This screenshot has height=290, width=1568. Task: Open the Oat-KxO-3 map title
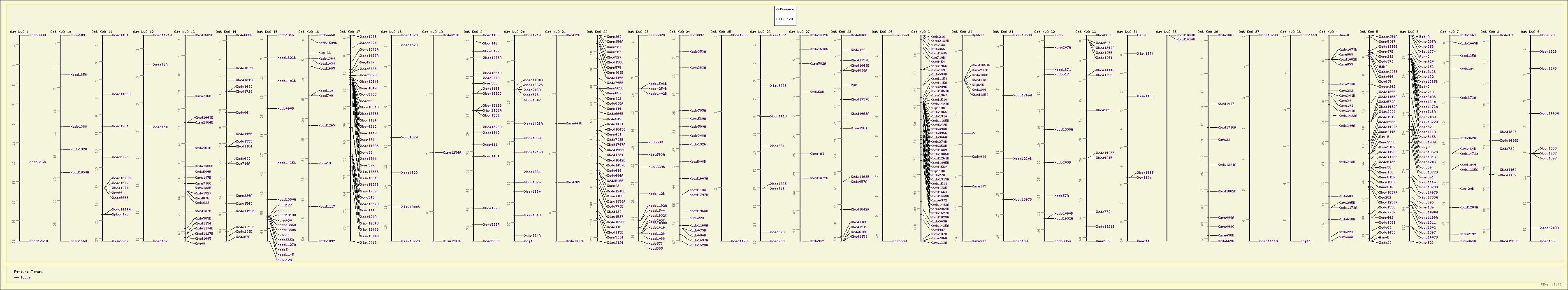tap(920, 32)
